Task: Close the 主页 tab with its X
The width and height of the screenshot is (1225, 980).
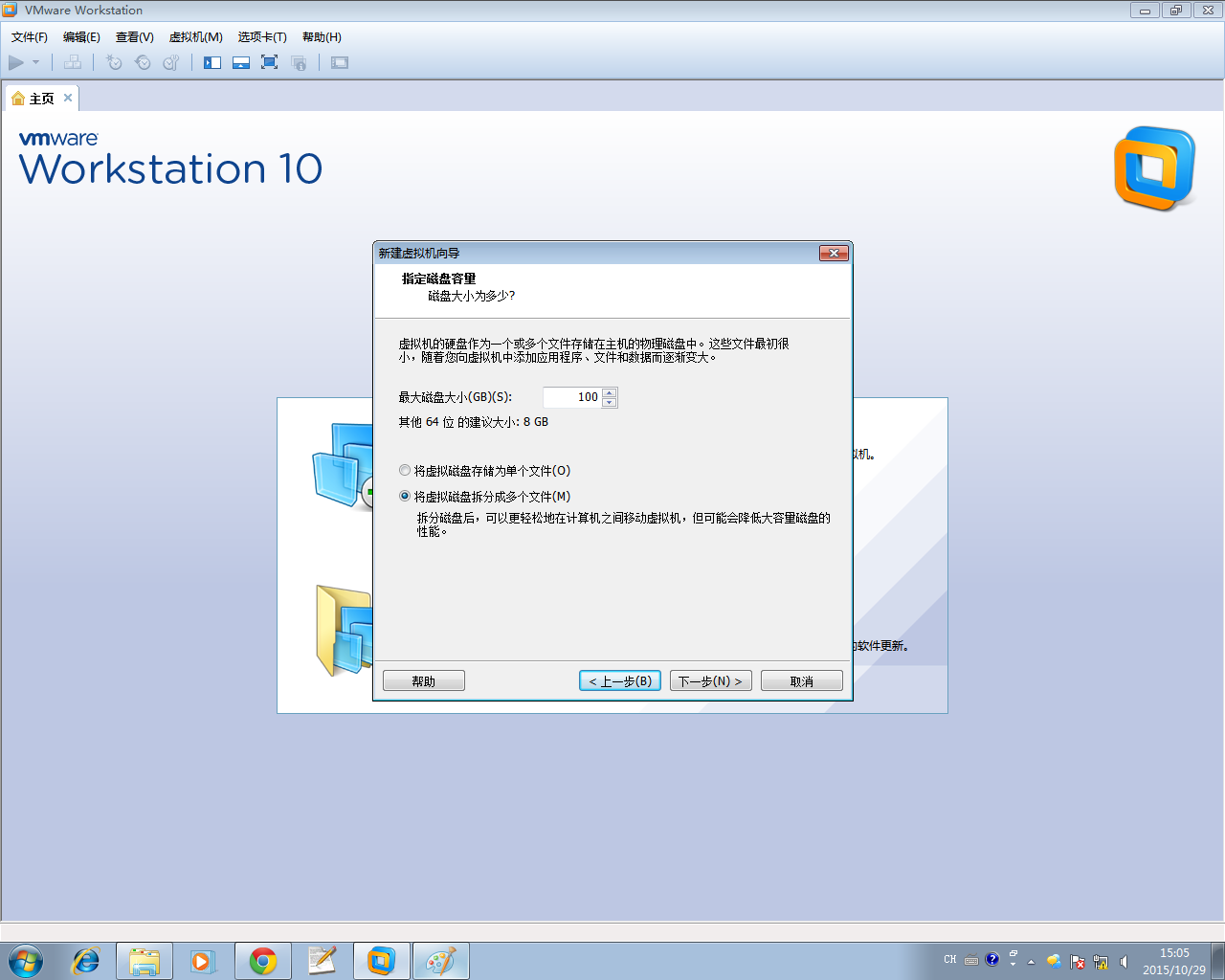Action: coord(68,98)
